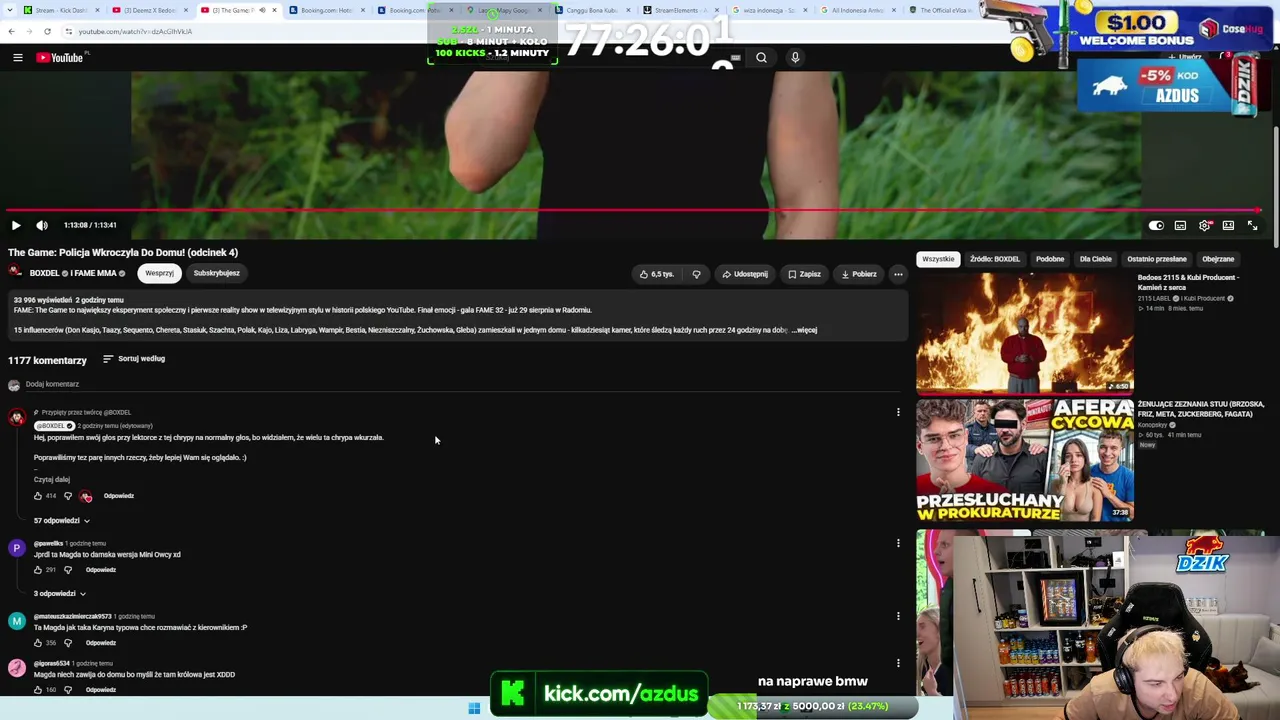
Task: Open the Bedoes 2115 & Kubi Producent thumbnail
Action: point(1025,333)
